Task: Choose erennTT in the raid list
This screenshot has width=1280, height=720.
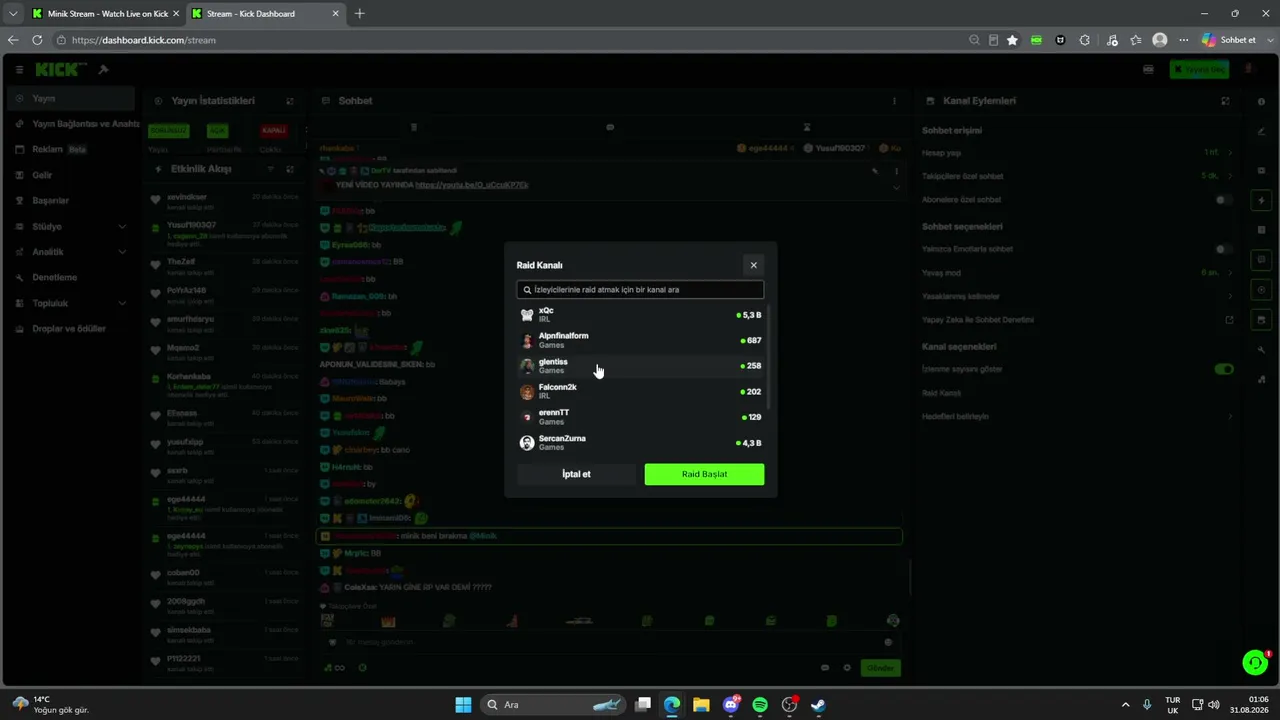Action: tap(640, 417)
